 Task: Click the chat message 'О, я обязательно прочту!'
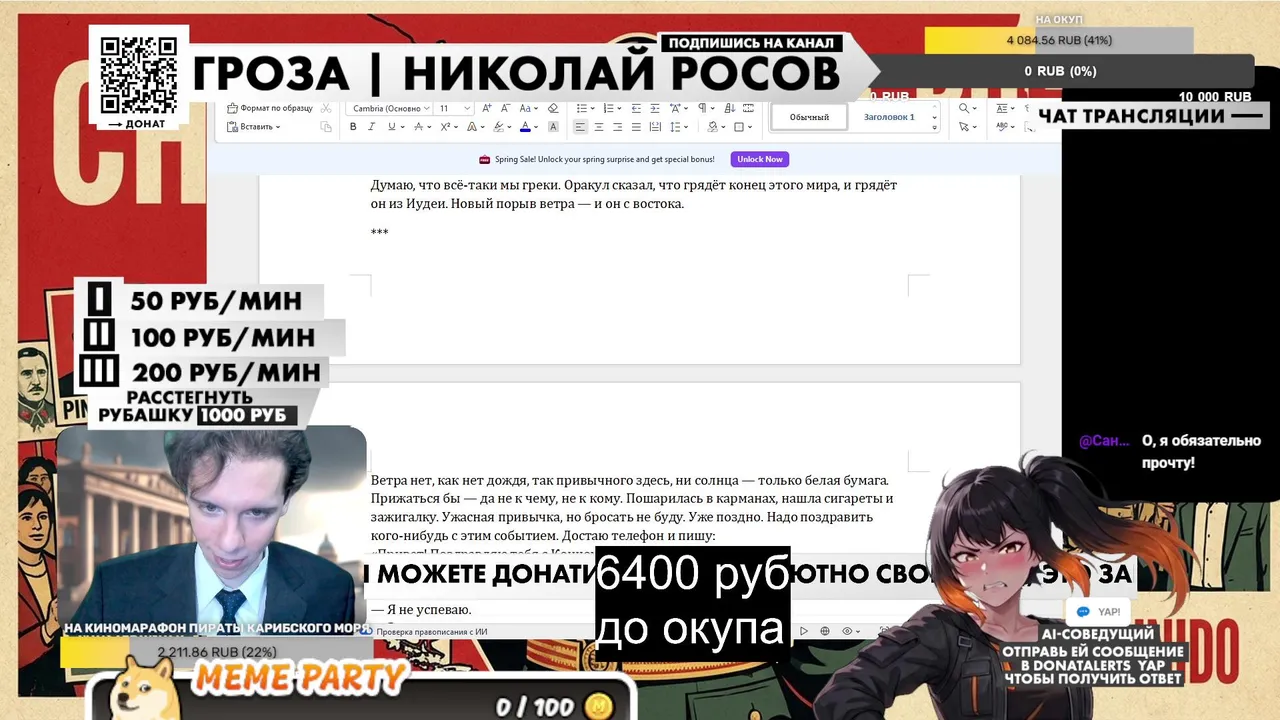(1201, 451)
